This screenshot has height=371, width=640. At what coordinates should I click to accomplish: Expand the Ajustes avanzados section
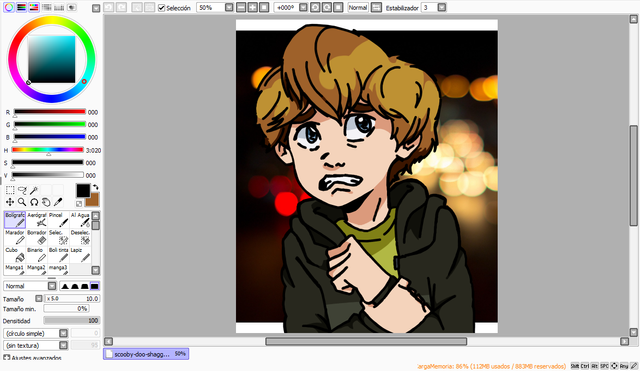coord(7,358)
